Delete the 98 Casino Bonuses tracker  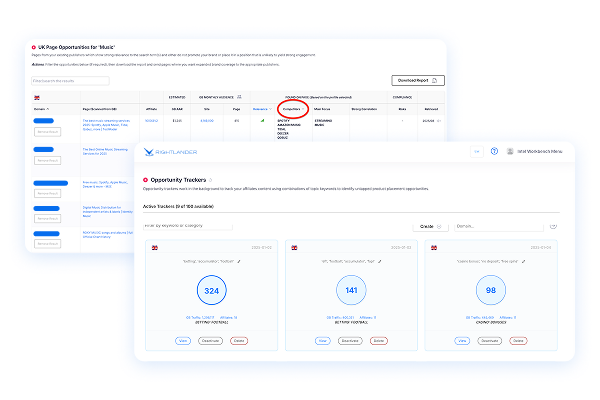518,341
